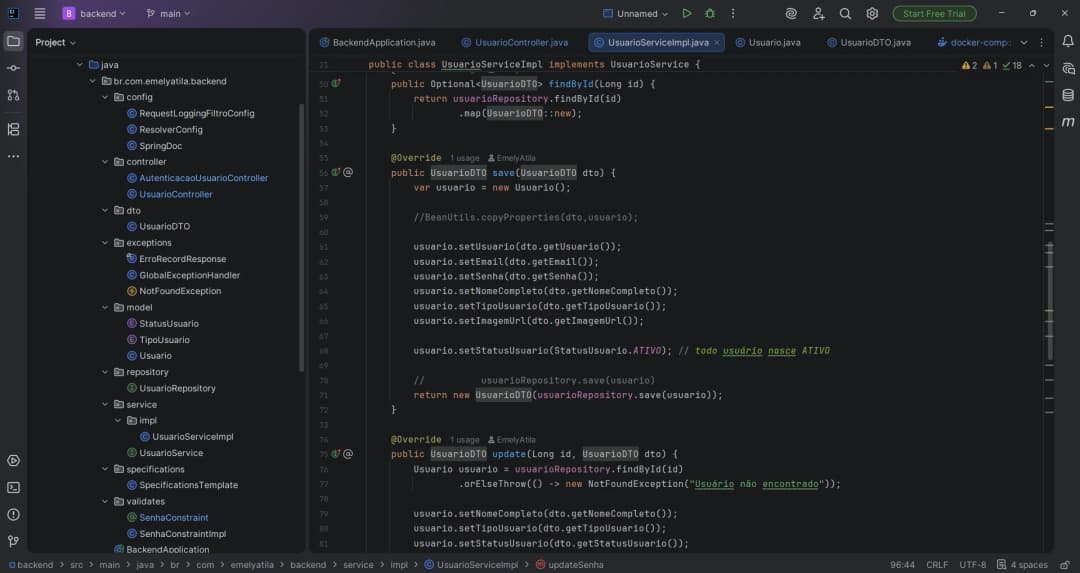The image size is (1080, 573).
Task: Open Code With Me add-user icon
Action: click(x=818, y=13)
